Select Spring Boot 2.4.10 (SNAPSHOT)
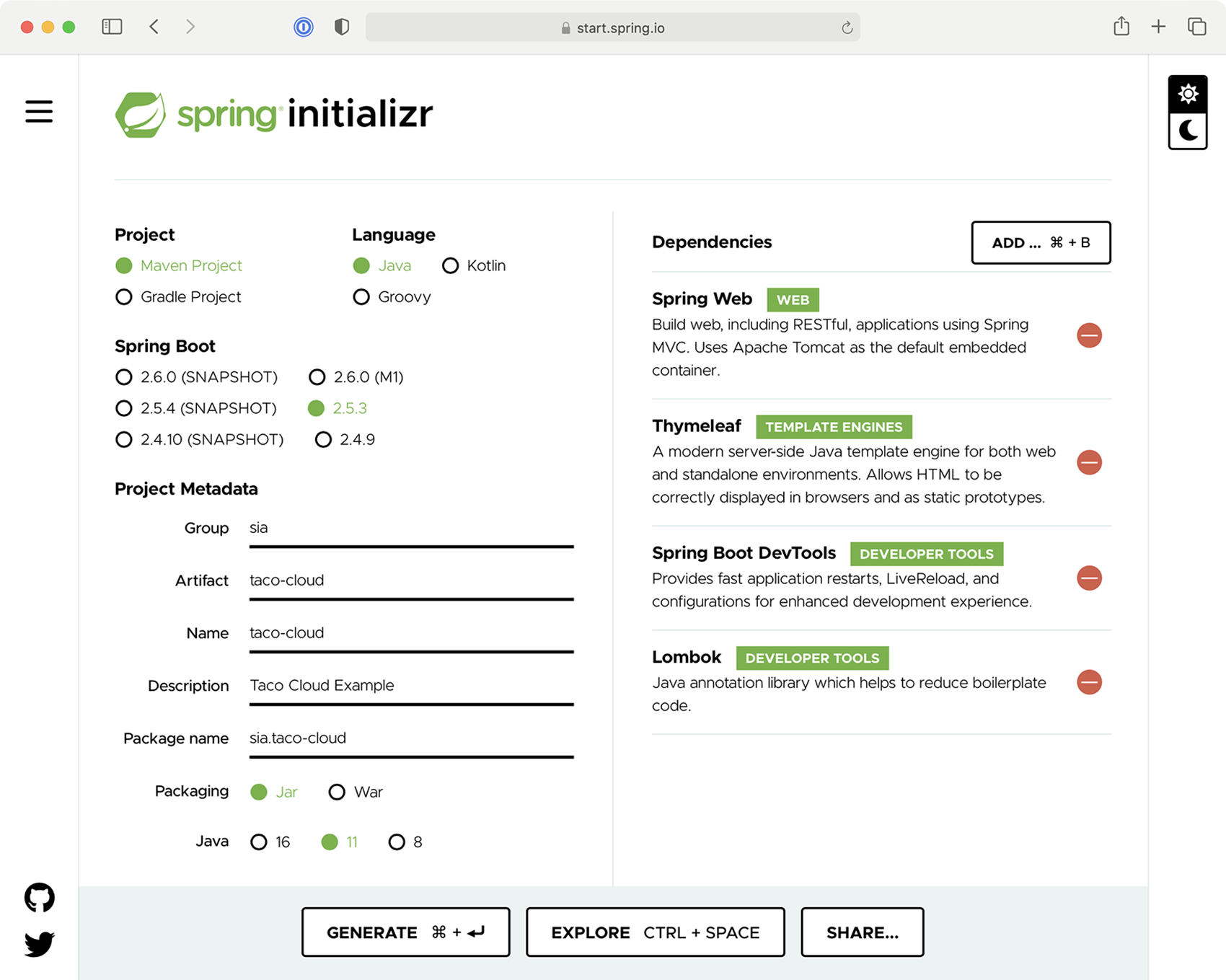 click(200, 439)
